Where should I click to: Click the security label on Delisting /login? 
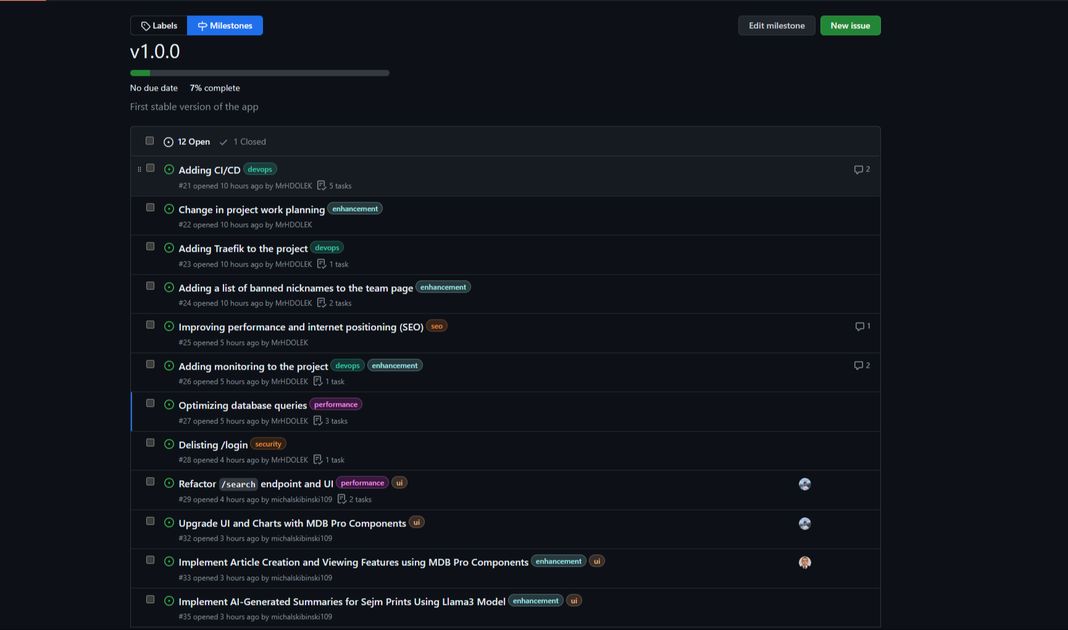tap(268, 444)
